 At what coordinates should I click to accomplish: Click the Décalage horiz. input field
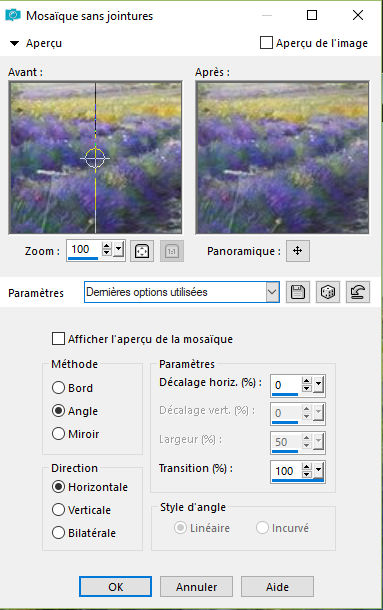click(286, 385)
